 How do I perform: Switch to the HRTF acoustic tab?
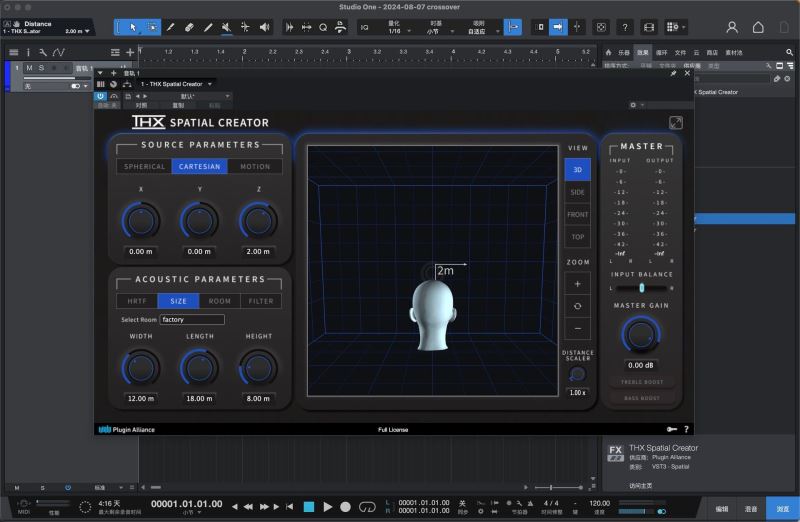click(137, 301)
